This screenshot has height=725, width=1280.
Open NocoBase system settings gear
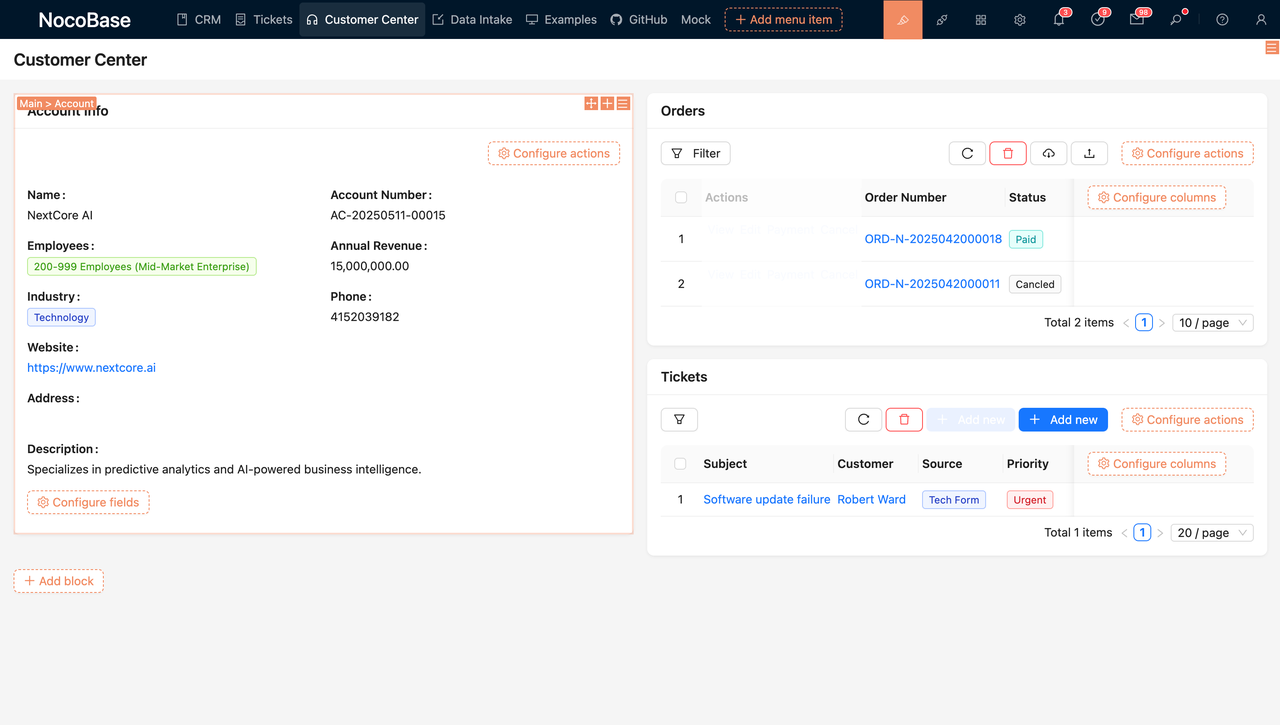pyautogui.click(x=1019, y=19)
